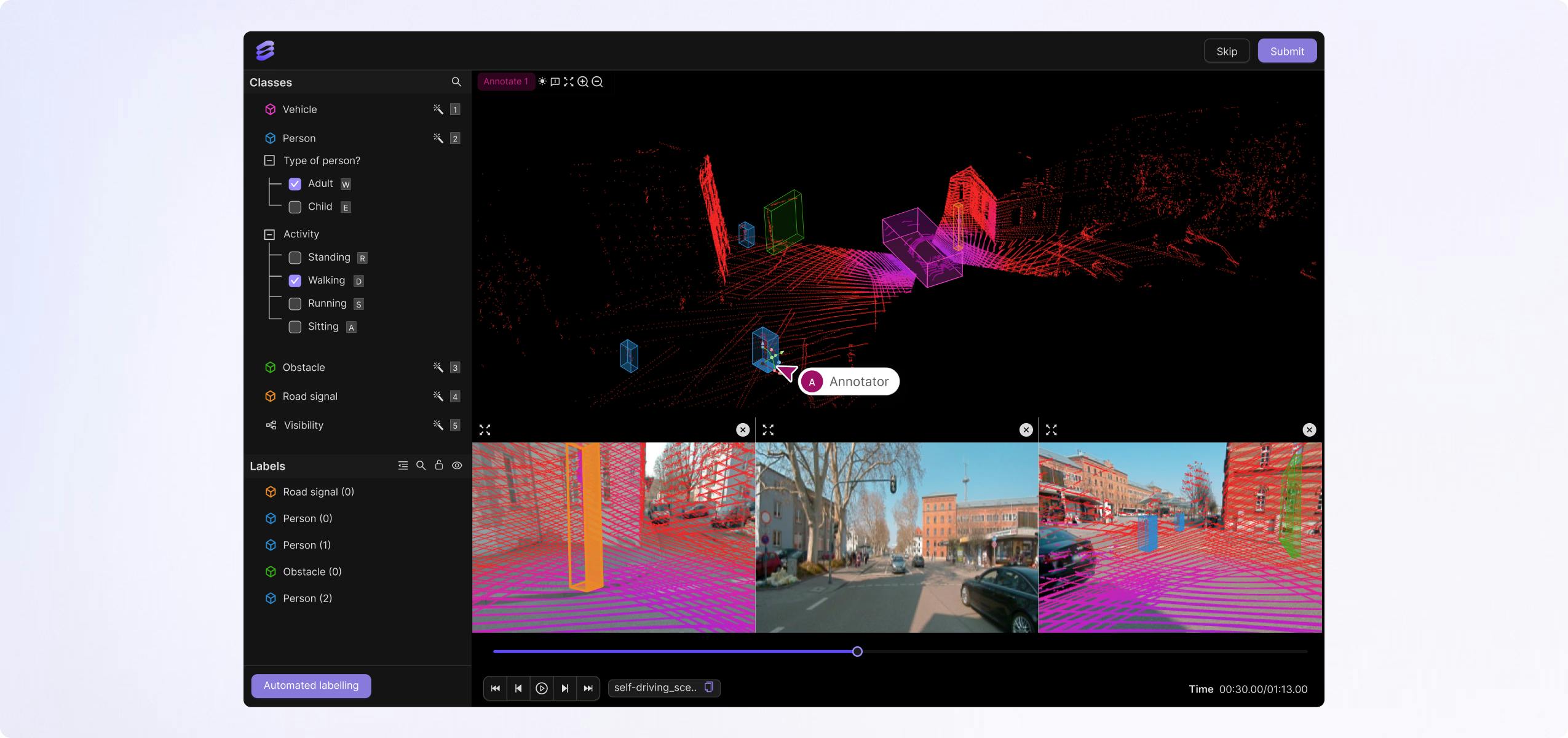This screenshot has height=738, width=1568.
Task: Click the fullscreen expand icon in 3D view toolbar
Action: click(569, 81)
